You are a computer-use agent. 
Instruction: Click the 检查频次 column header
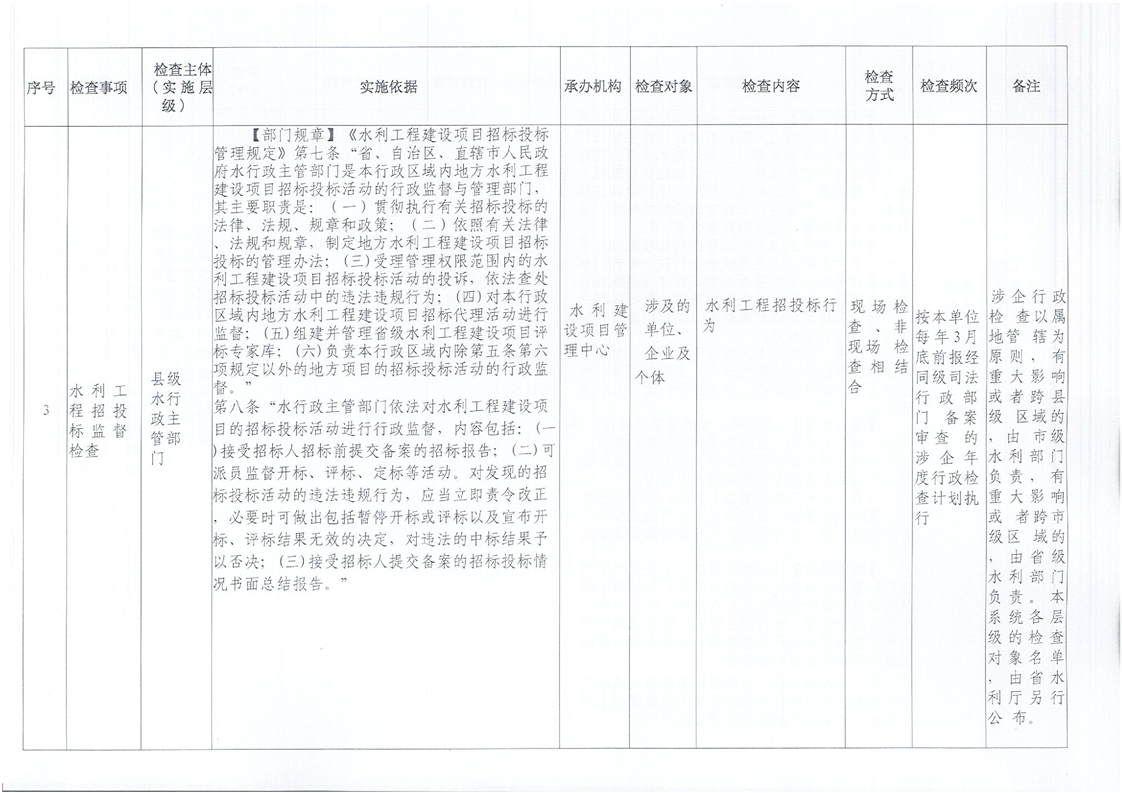[948, 87]
